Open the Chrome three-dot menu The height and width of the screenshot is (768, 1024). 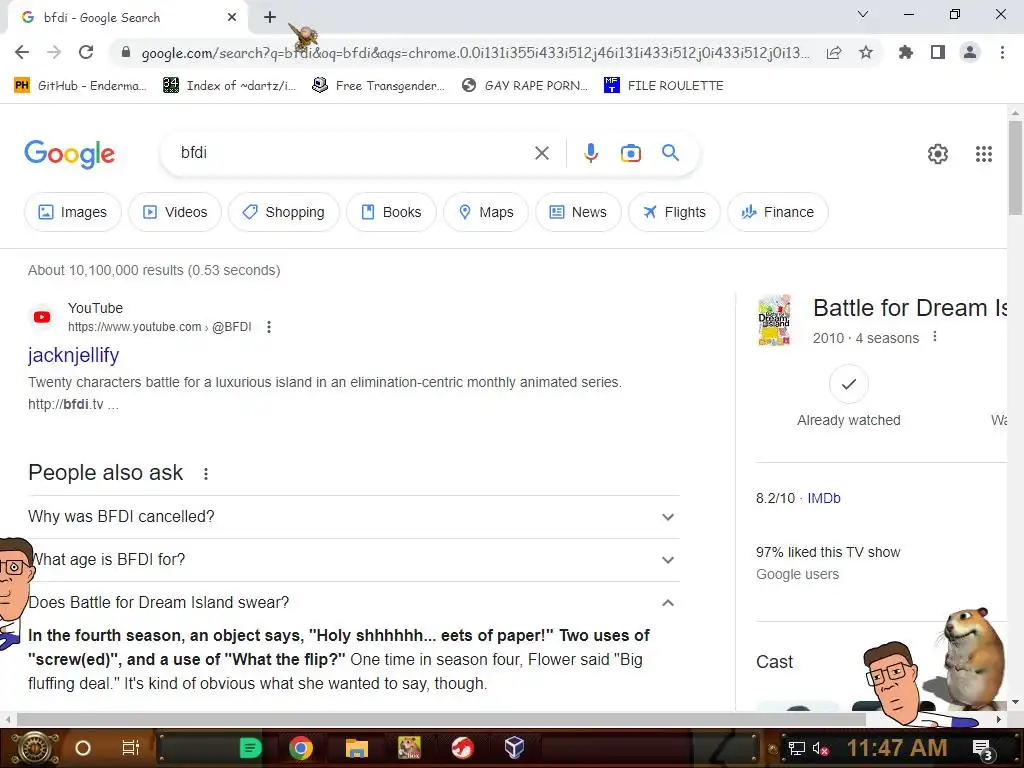[x=1002, y=52]
